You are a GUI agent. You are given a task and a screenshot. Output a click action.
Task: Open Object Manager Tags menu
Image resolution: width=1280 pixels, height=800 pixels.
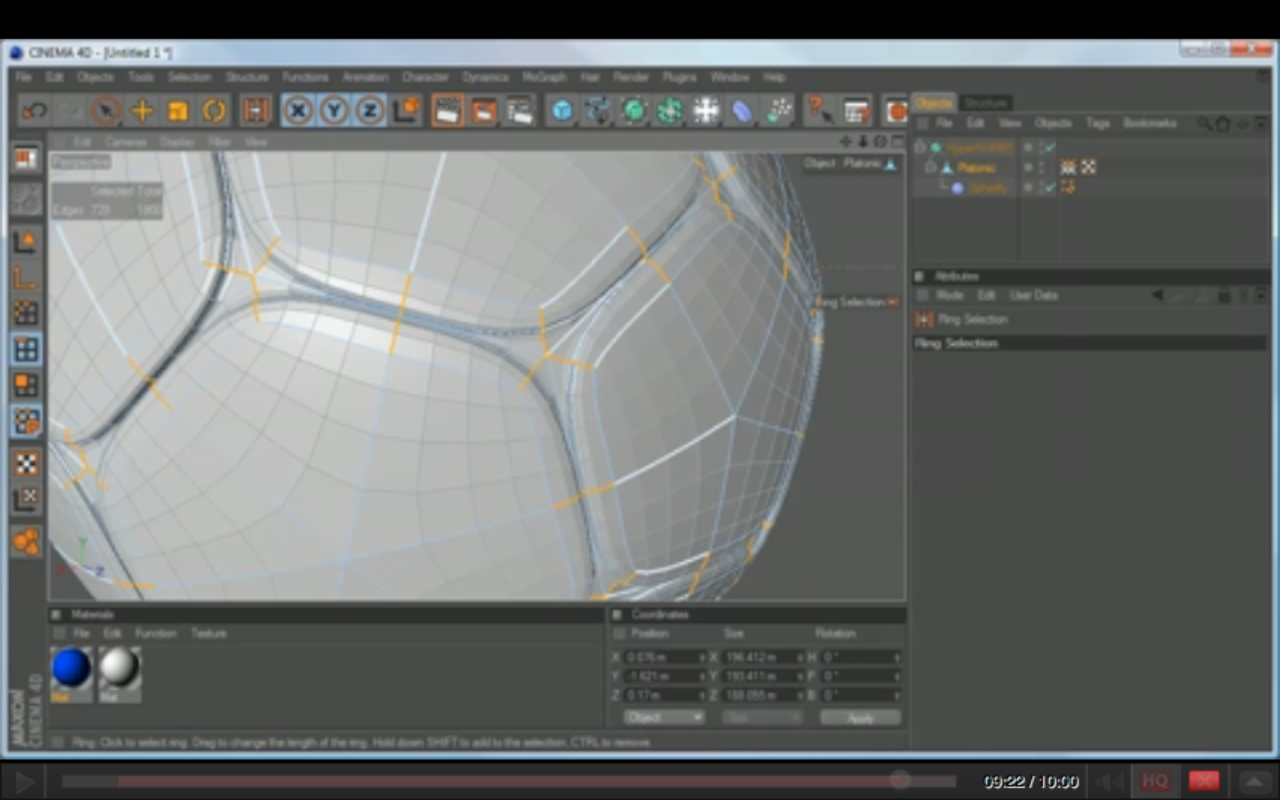(1098, 123)
